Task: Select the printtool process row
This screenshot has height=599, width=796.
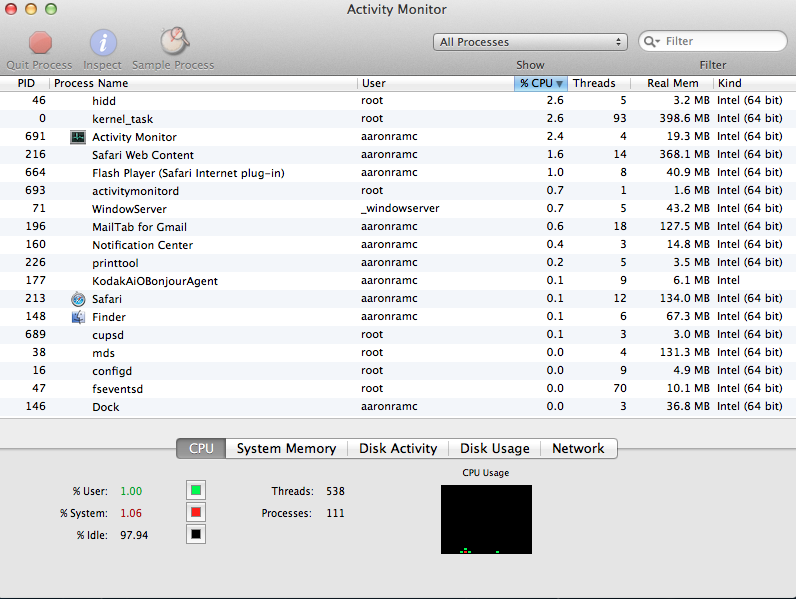Action: (398, 263)
